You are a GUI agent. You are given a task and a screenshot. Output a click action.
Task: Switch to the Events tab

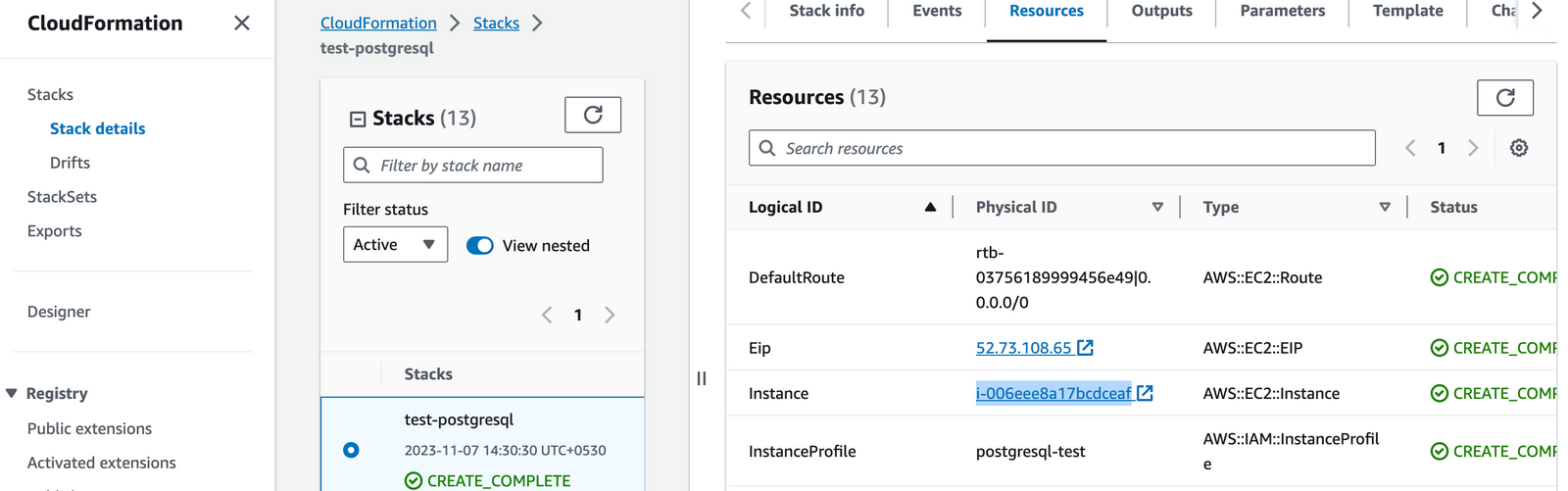(x=937, y=11)
